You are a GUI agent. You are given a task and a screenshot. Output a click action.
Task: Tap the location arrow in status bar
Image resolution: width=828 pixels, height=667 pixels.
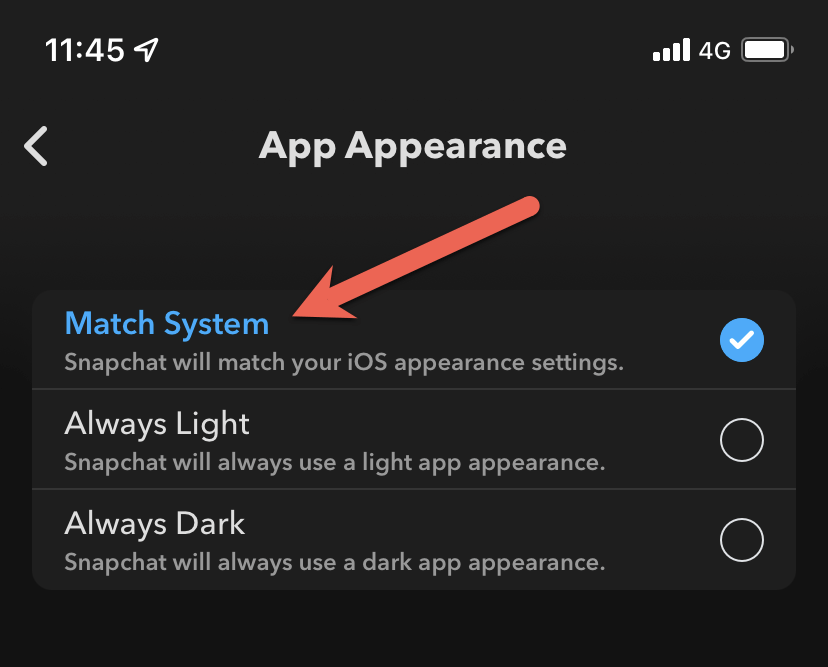146,50
